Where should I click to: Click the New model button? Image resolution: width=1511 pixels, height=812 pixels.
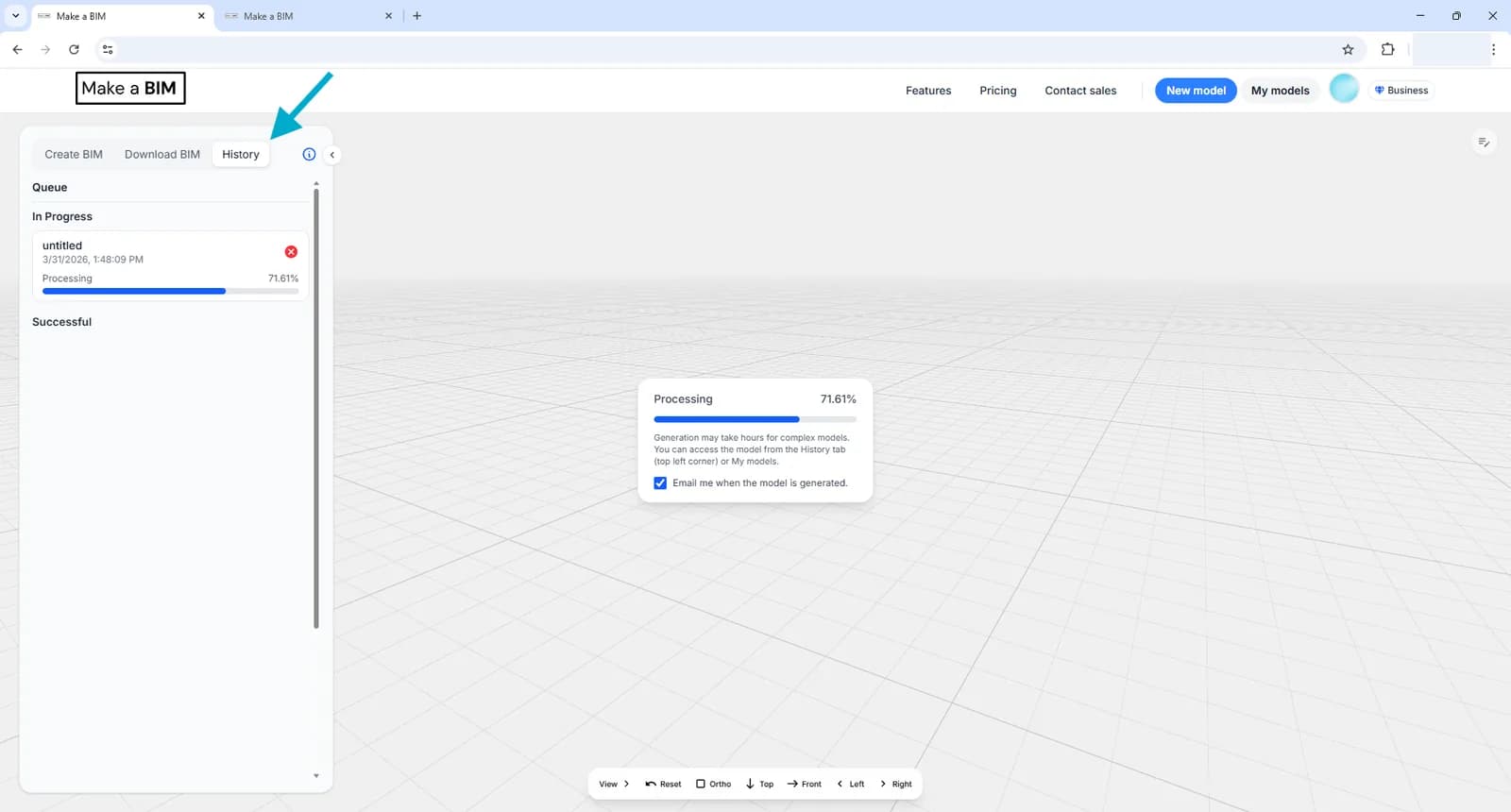pyautogui.click(x=1196, y=91)
